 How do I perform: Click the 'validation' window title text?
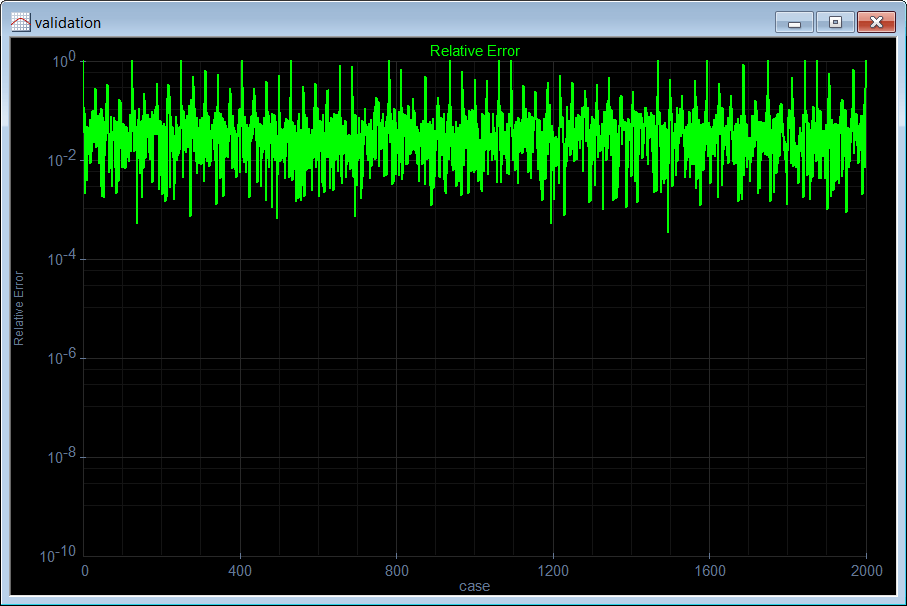[x=68, y=23]
